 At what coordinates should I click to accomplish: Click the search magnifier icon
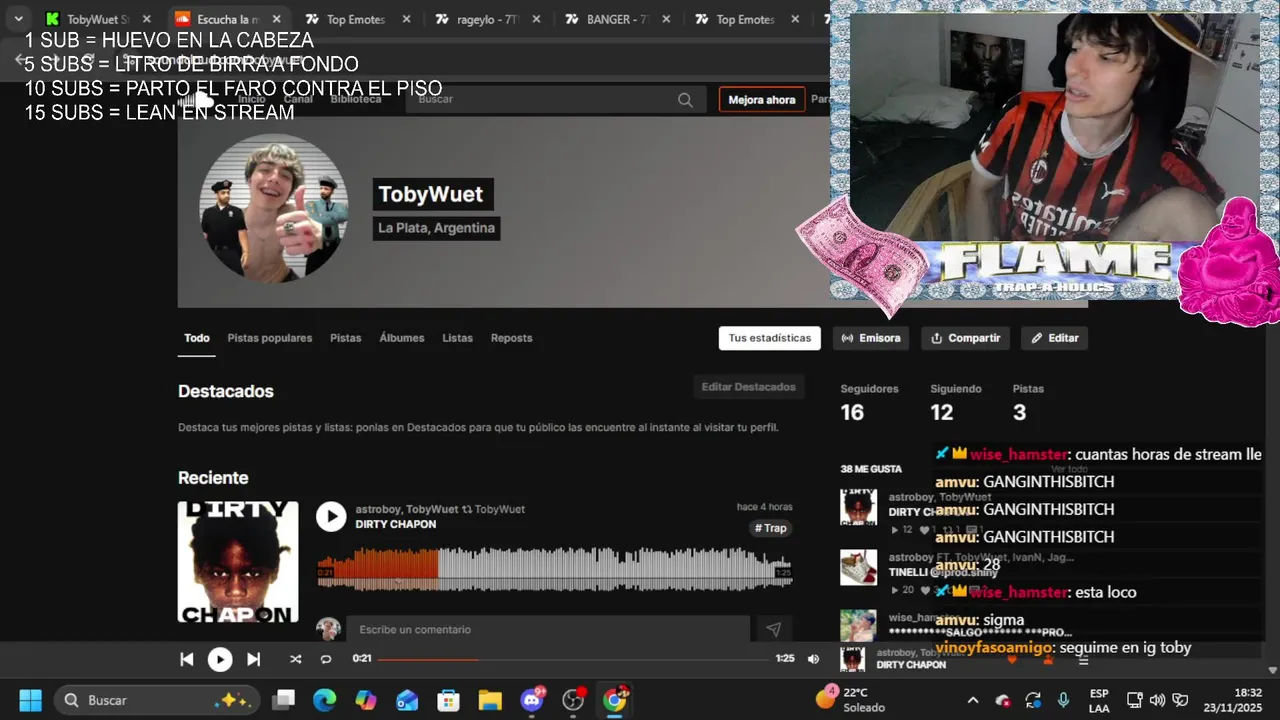click(685, 99)
